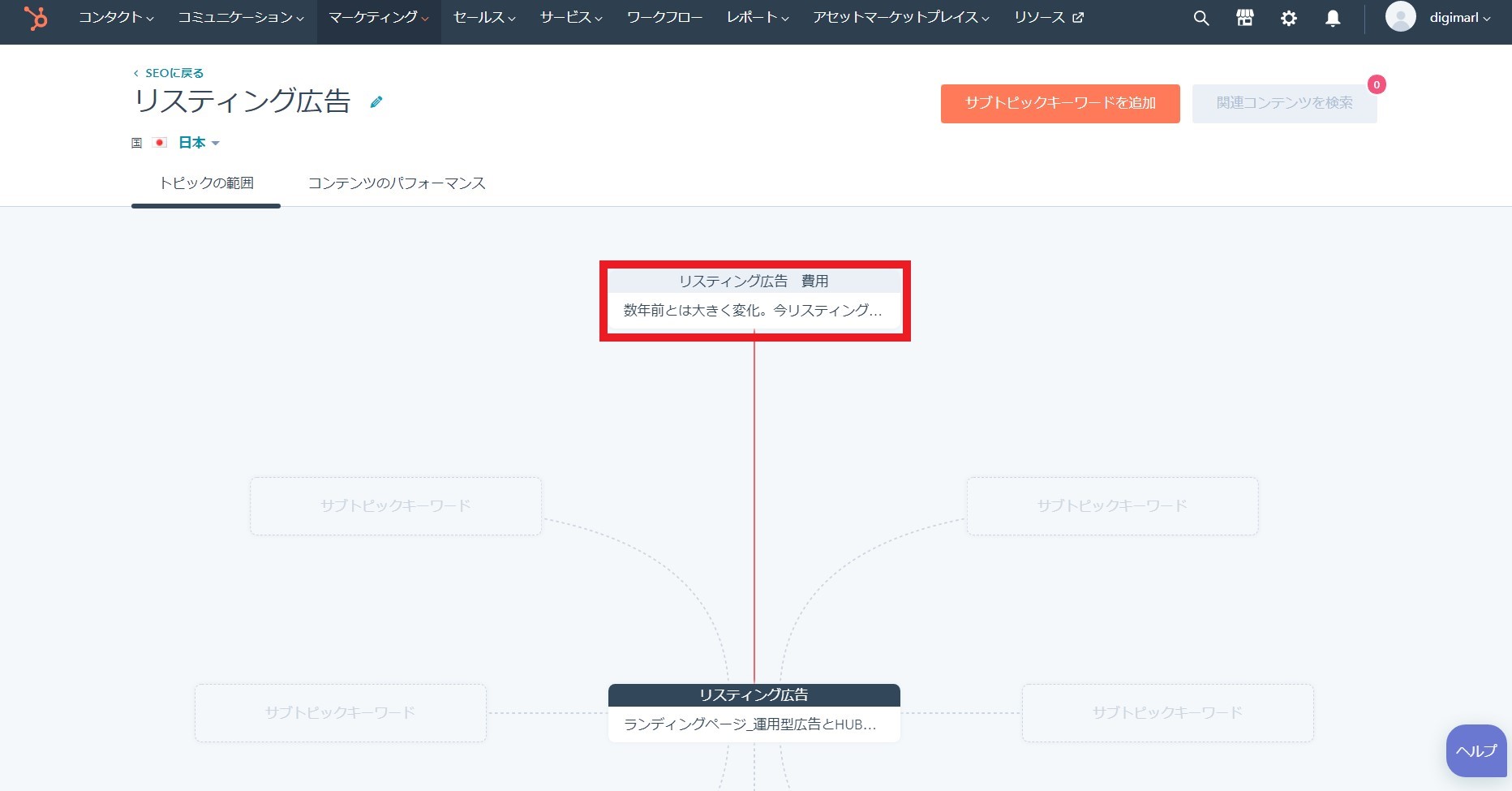Click サブトピックキーワードを追加 button

point(1060,104)
